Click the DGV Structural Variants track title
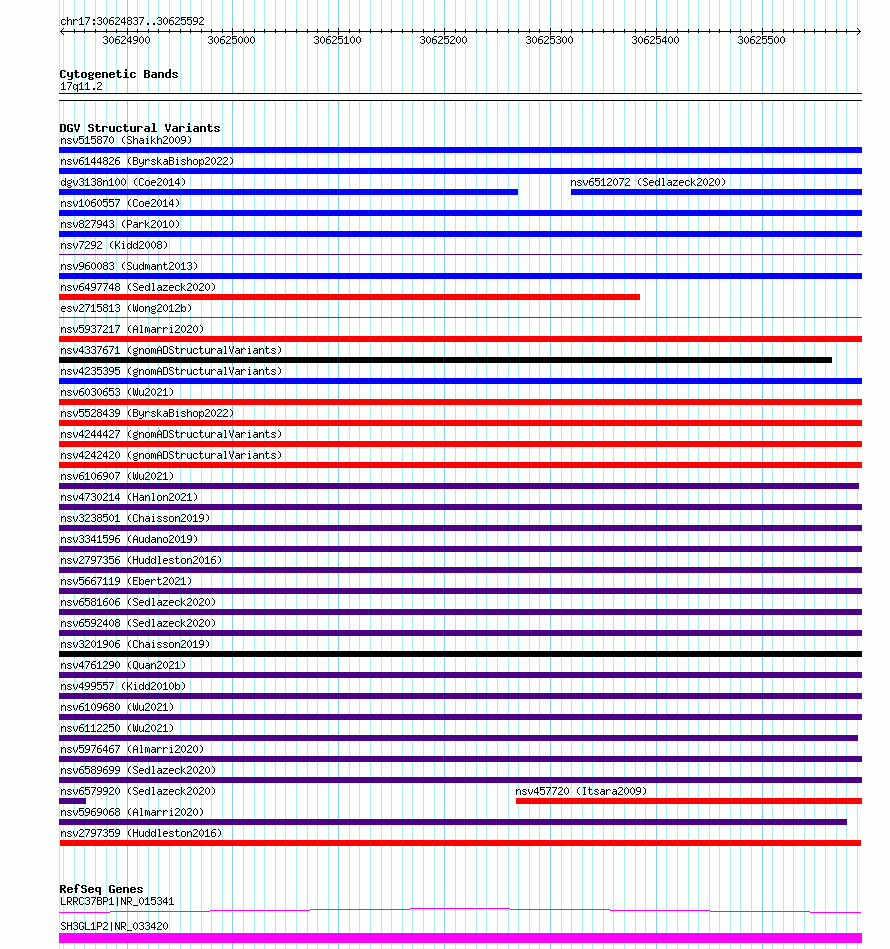Viewport: 890px width, 949px height. point(140,128)
